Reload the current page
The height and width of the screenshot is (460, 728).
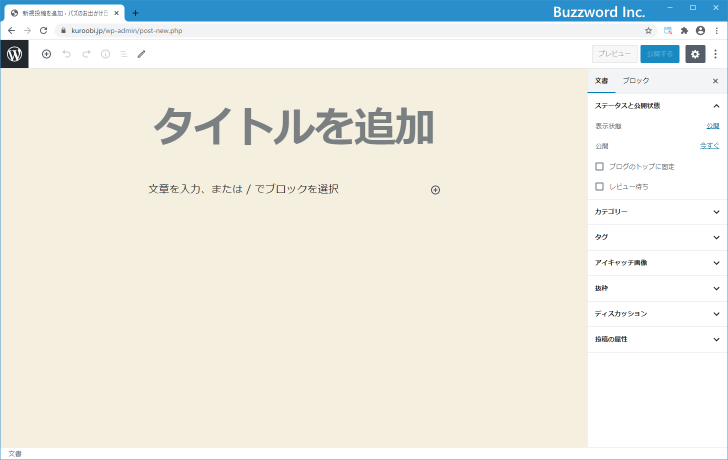coord(44,31)
